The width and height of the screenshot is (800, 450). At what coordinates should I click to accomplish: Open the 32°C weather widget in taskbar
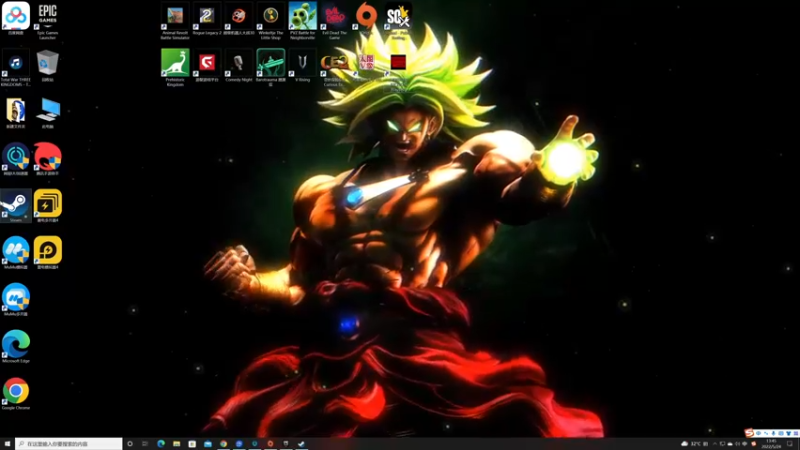tap(694, 444)
